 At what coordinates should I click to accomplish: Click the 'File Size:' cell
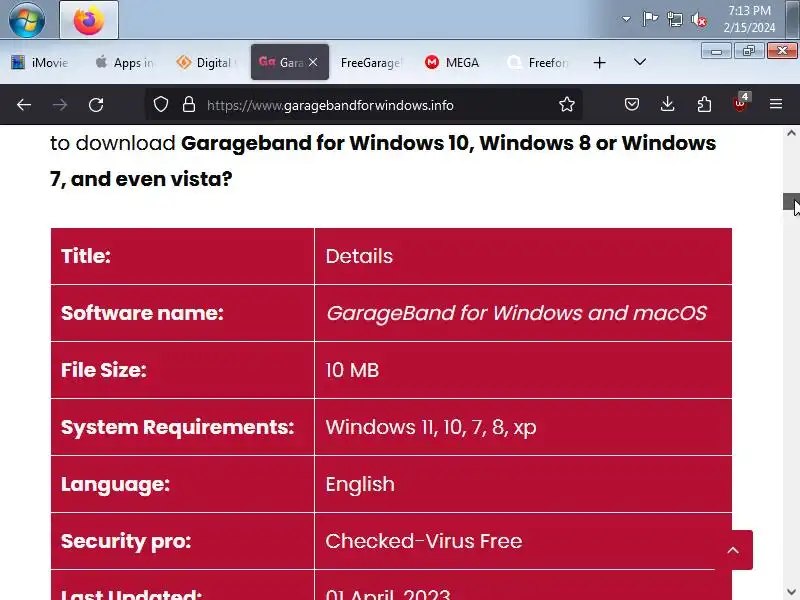click(x=183, y=370)
